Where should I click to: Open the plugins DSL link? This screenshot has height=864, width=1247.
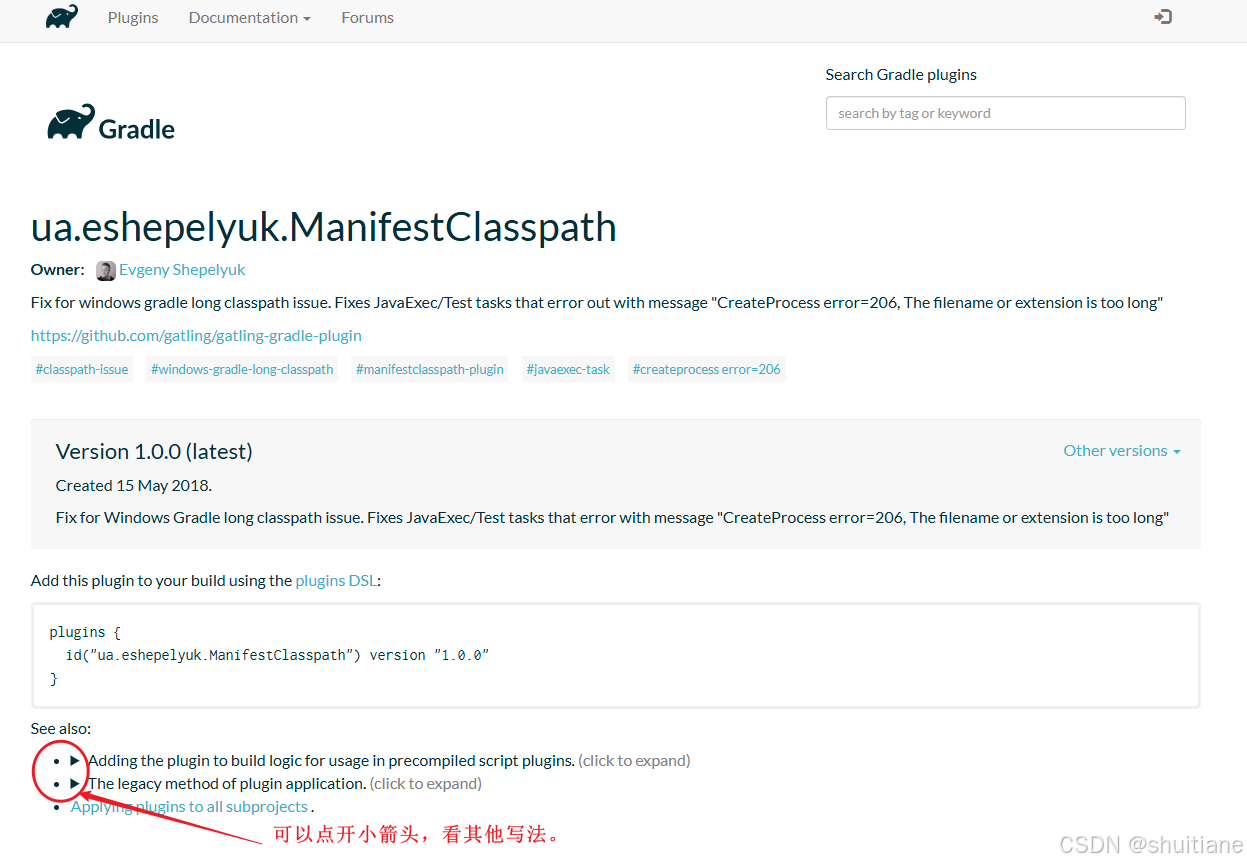336,580
